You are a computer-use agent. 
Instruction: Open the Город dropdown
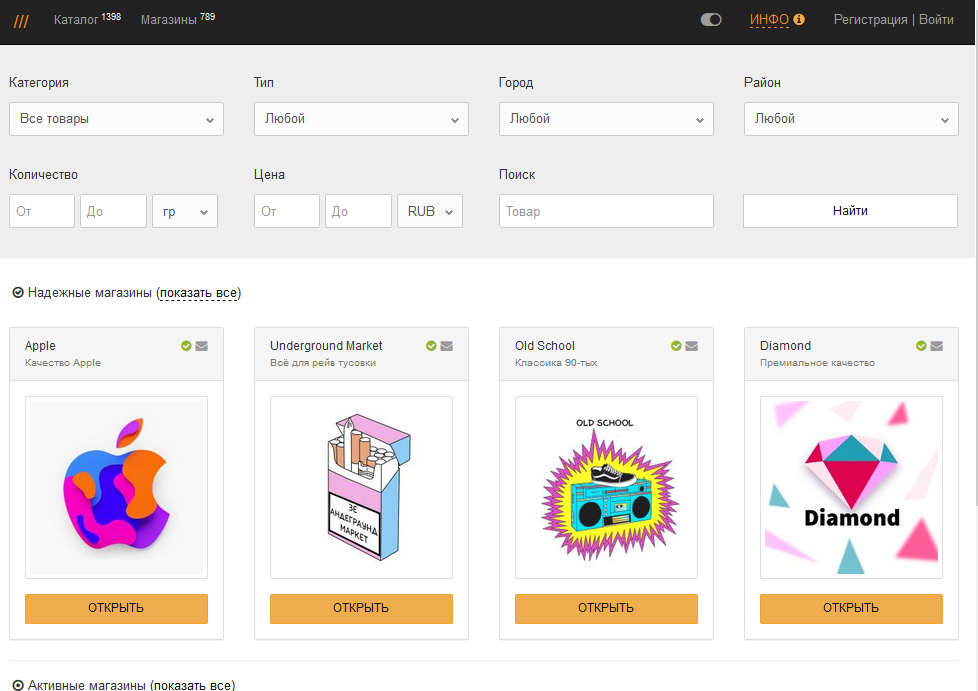606,118
